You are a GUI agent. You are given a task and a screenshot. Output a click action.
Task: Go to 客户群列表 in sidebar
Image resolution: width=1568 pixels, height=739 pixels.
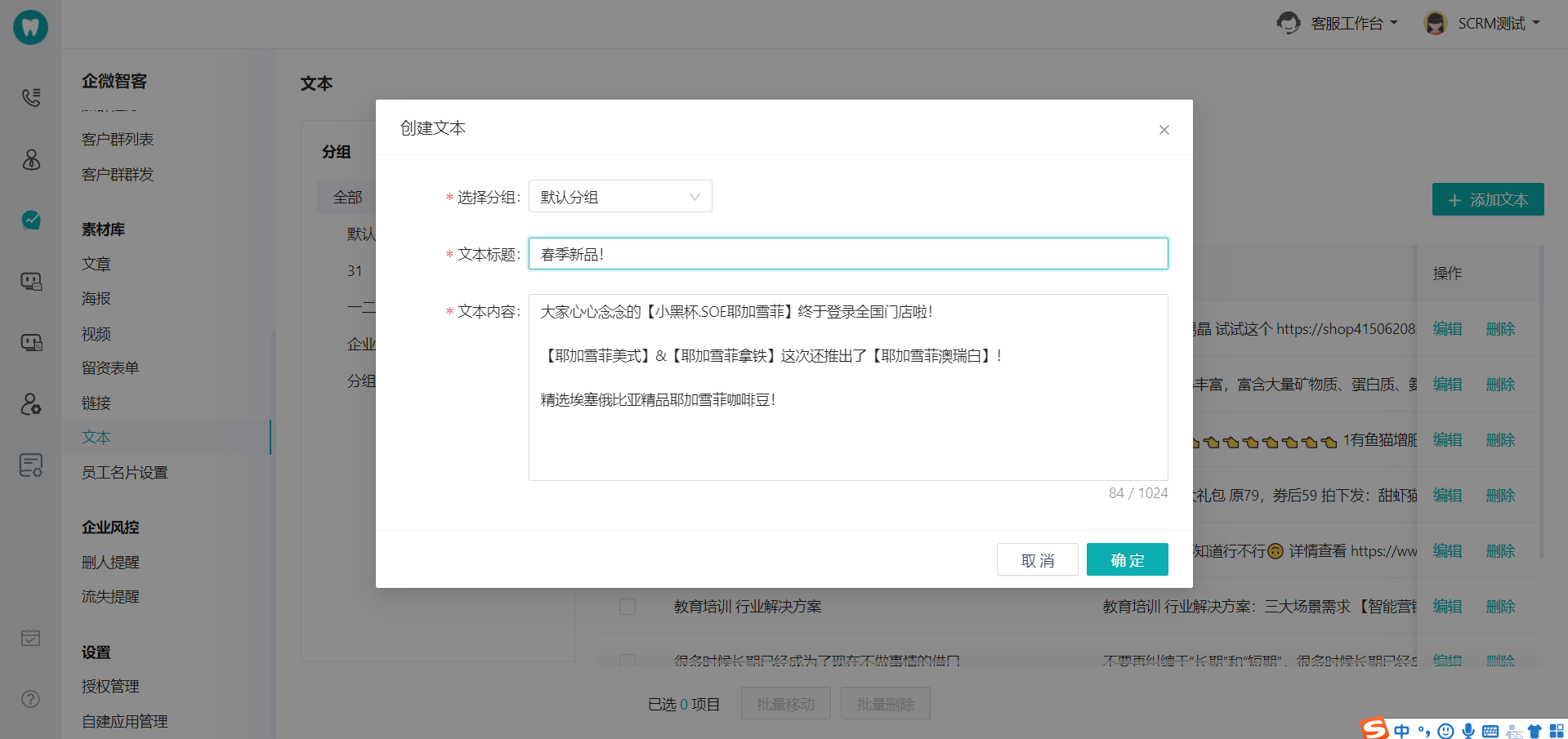pyautogui.click(x=118, y=140)
